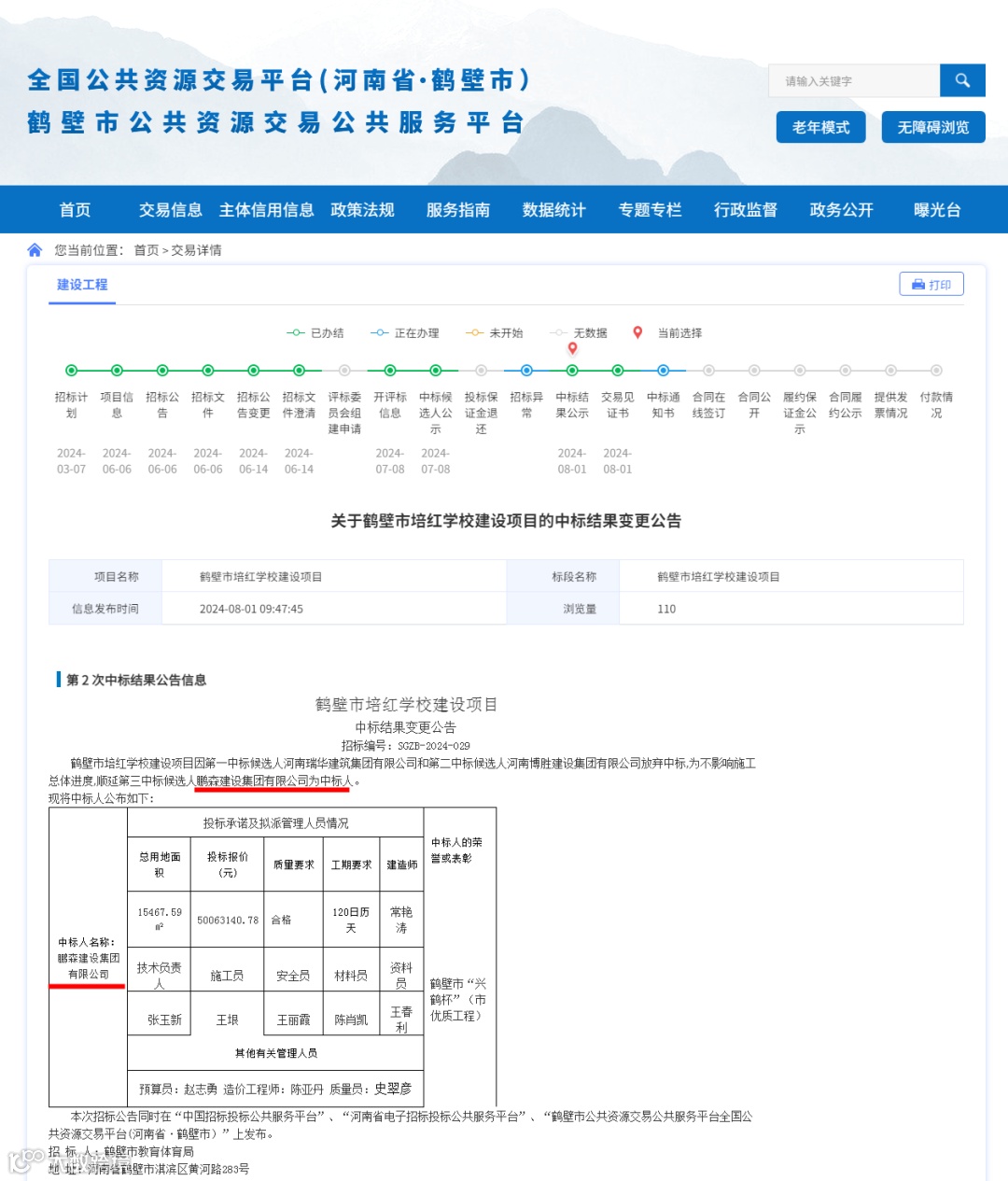Select 合同履约公示 timeline node
Viewport: 1008px width, 1181px height.
coord(845,371)
